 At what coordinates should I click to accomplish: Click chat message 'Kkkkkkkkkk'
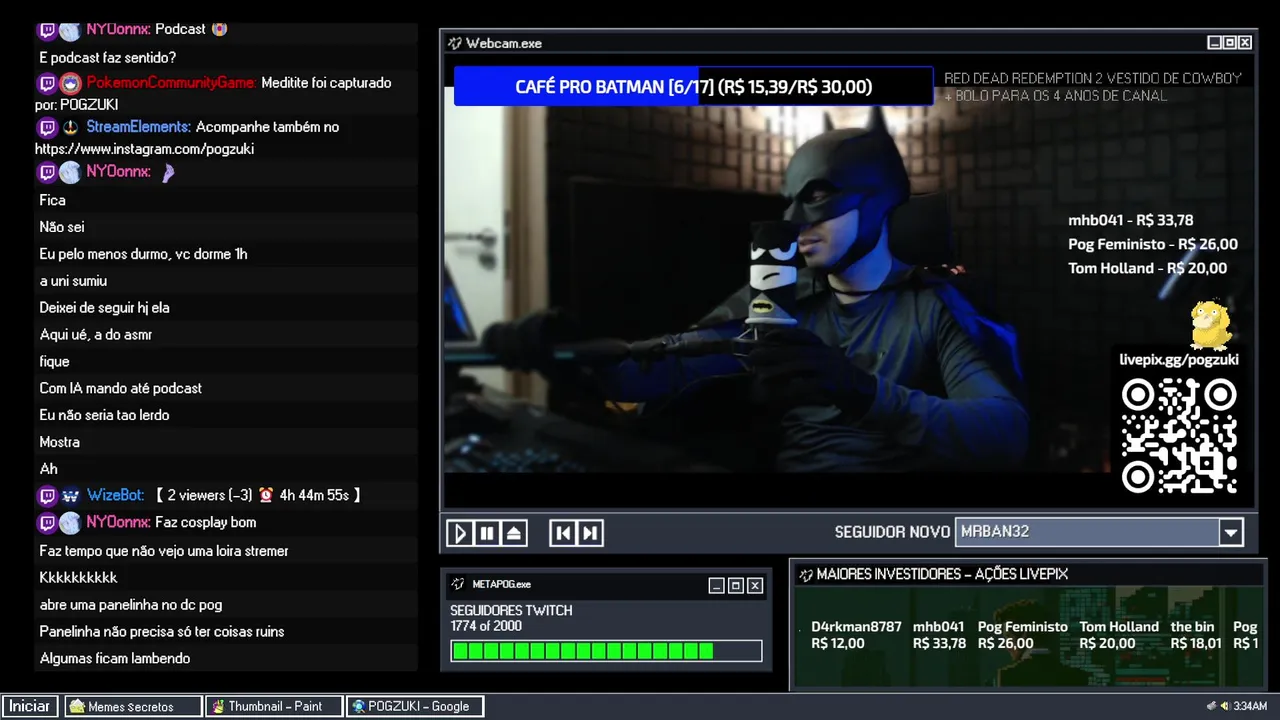[x=79, y=578]
